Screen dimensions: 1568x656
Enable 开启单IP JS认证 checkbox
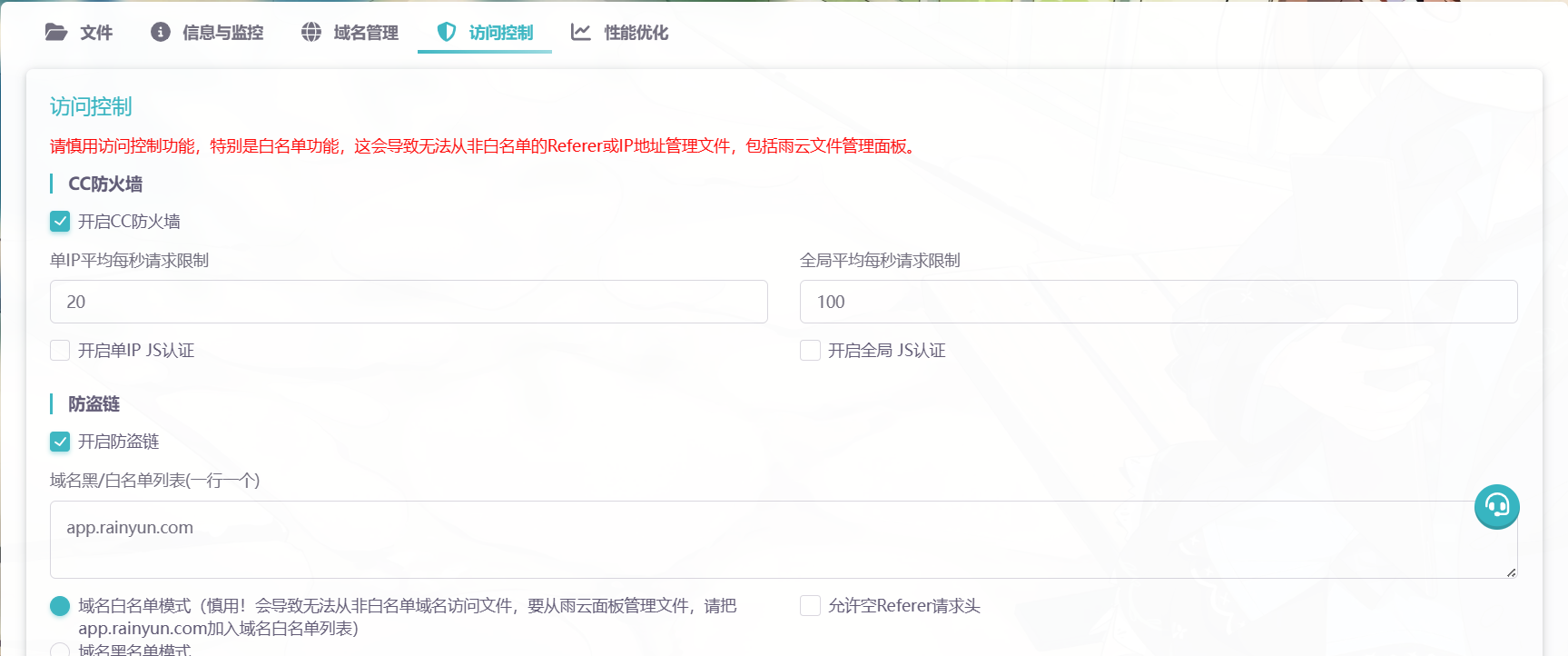[x=60, y=351]
